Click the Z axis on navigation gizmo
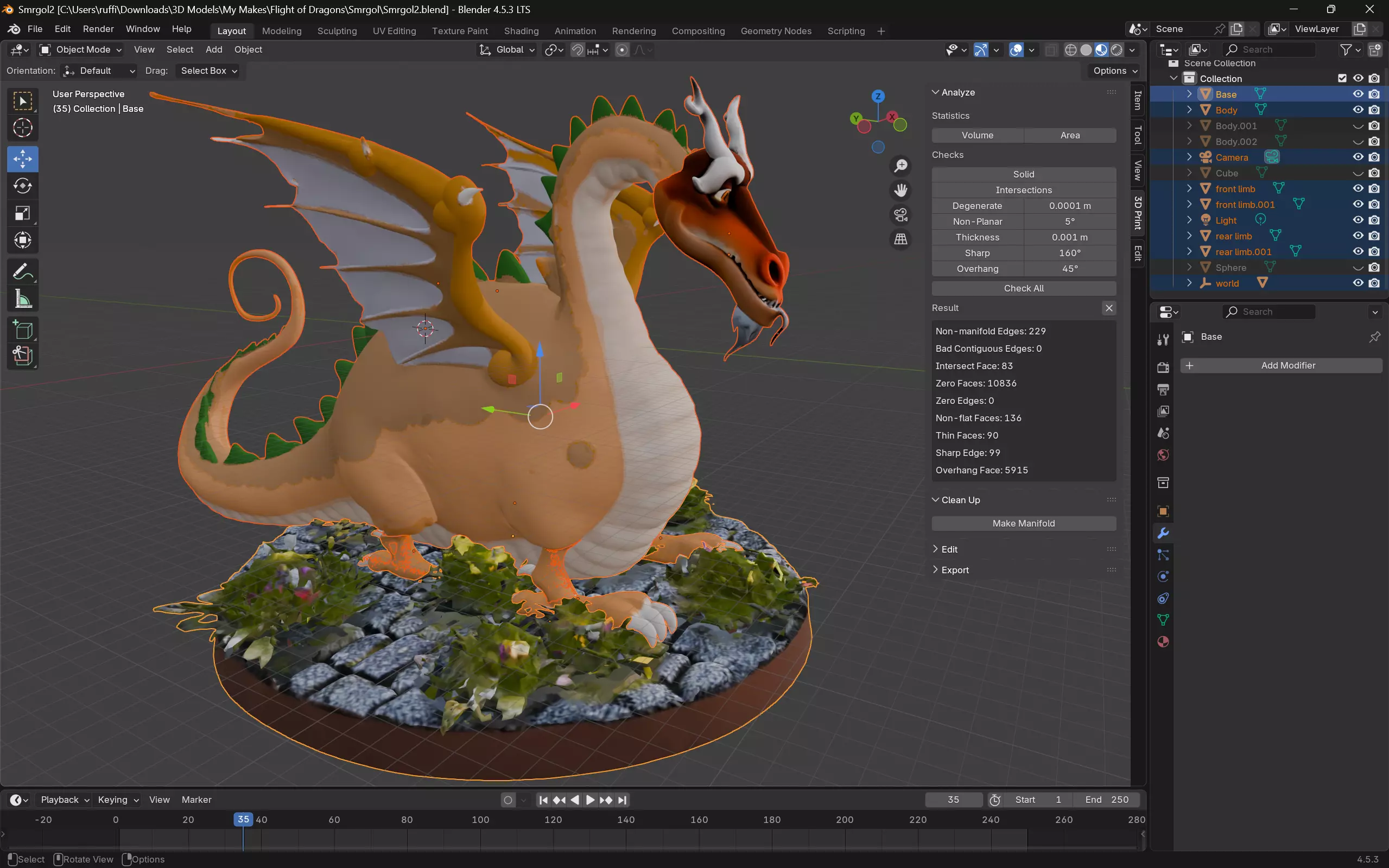 [878, 96]
